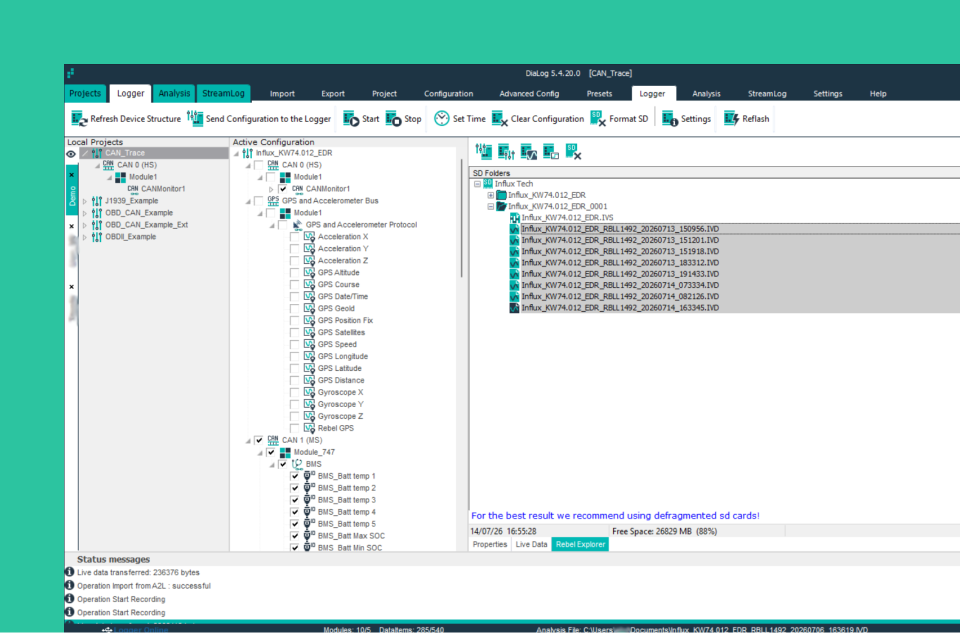Click the Active Configuration vertical scrollbar
This screenshot has width=960, height=633.
461,218
